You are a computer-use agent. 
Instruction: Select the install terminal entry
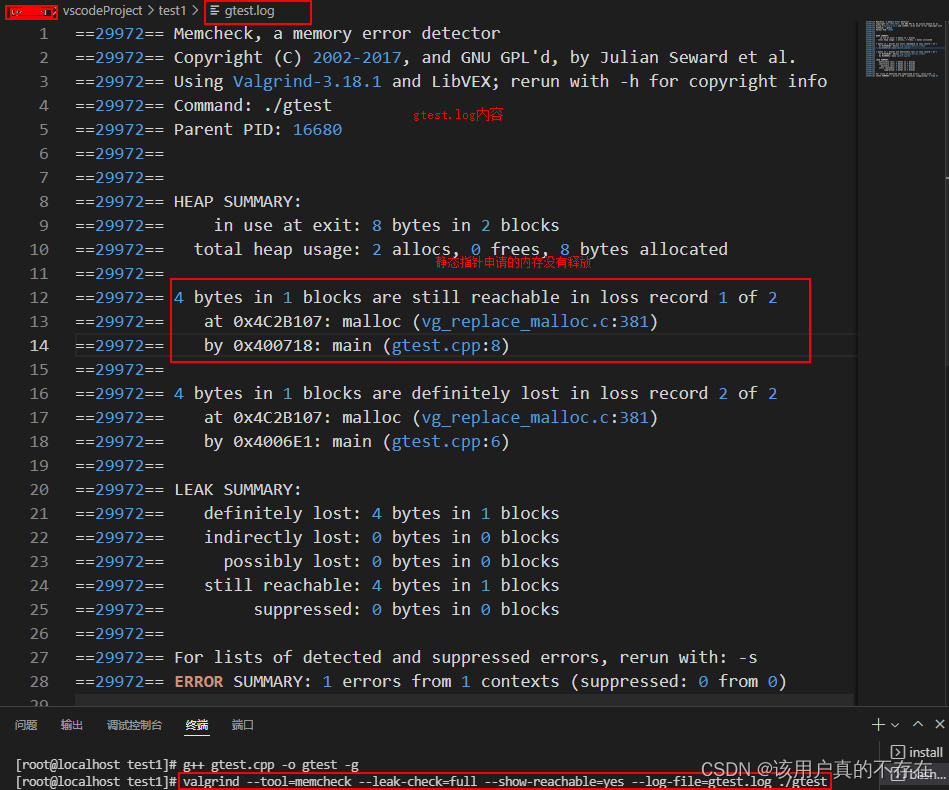[x=918, y=752]
